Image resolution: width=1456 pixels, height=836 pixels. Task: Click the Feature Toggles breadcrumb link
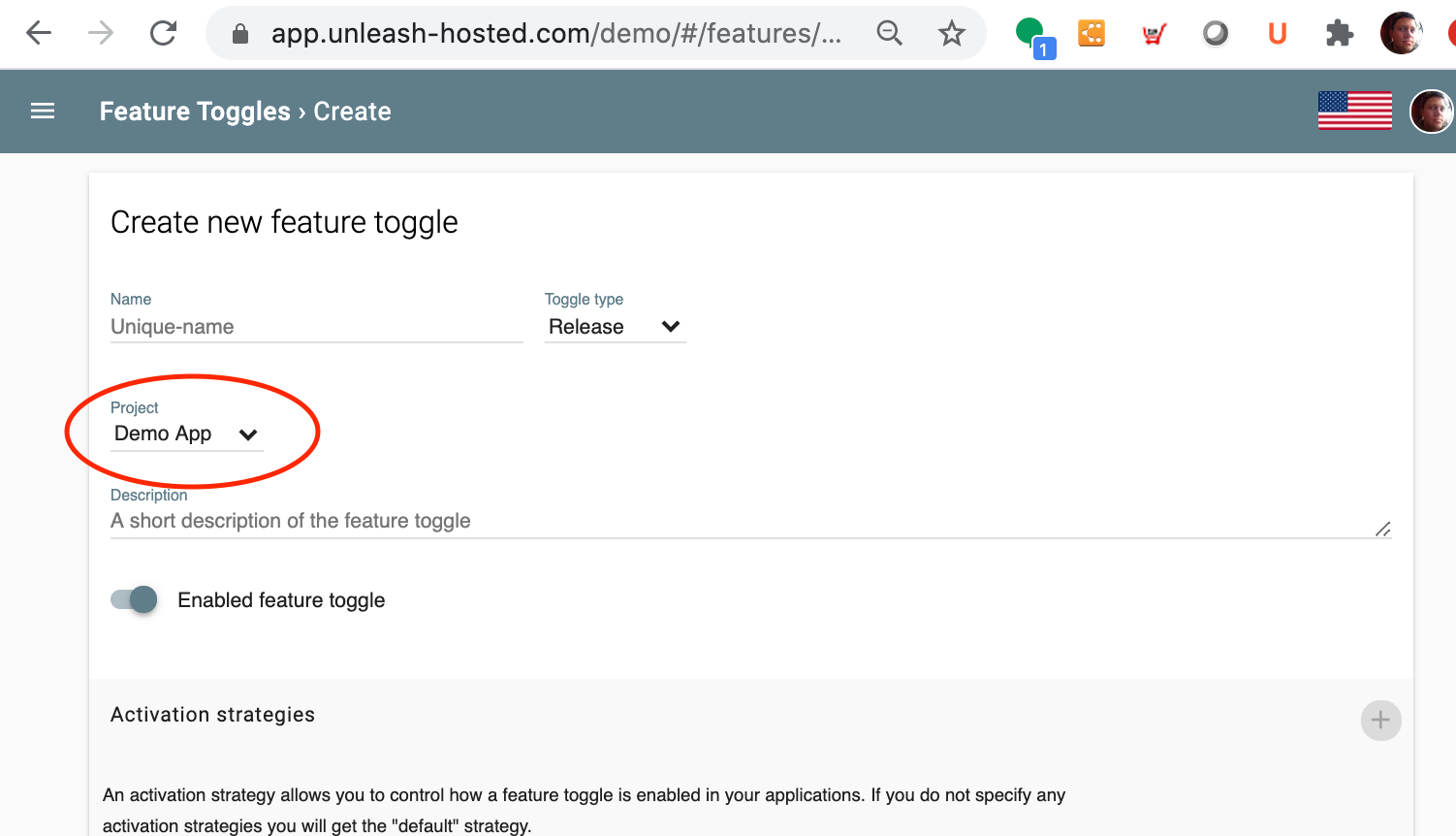tap(195, 112)
